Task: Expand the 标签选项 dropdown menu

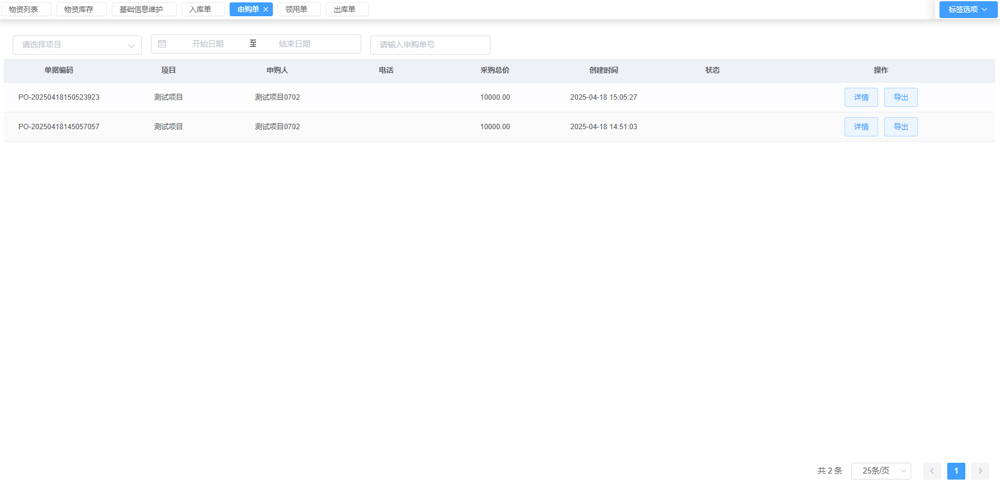Action: pos(968,10)
